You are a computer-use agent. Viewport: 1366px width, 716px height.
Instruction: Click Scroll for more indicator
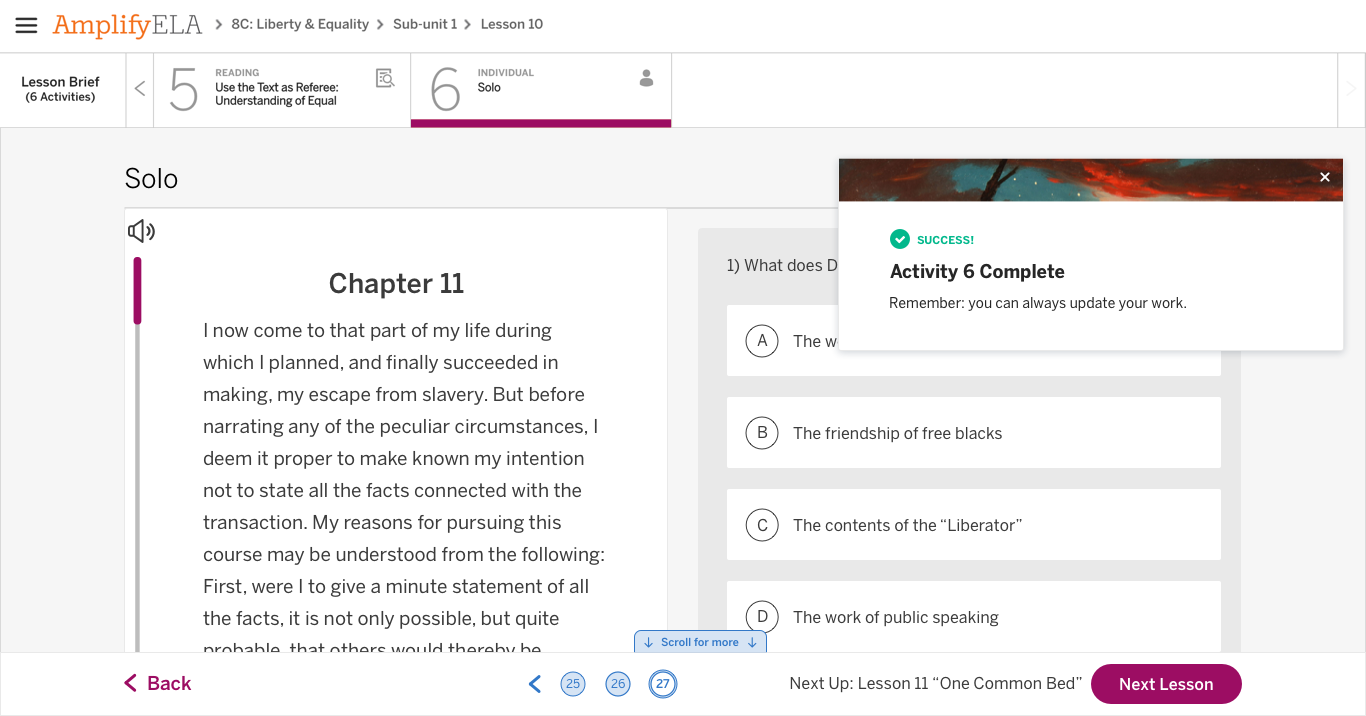[700, 642]
